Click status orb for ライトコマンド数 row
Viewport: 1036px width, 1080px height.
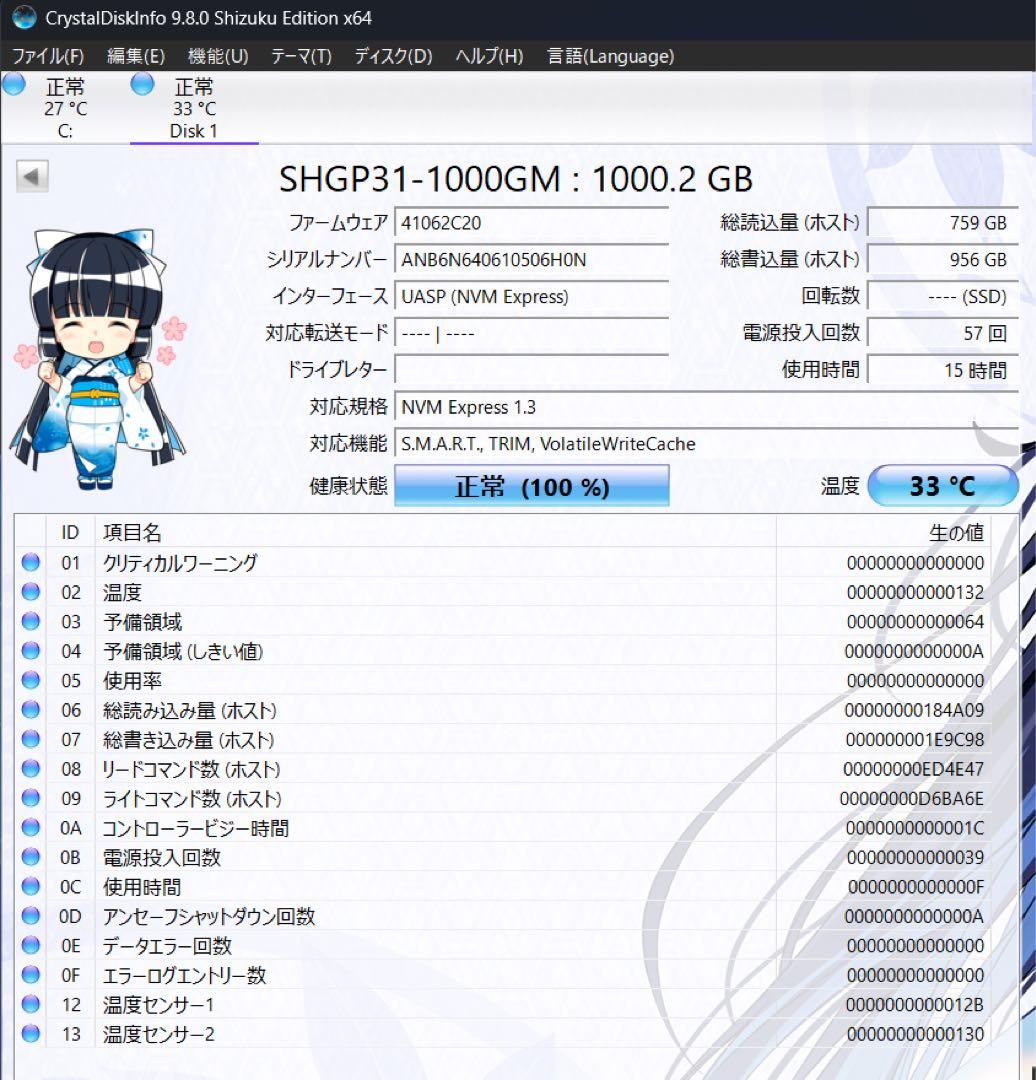click(30, 798)
